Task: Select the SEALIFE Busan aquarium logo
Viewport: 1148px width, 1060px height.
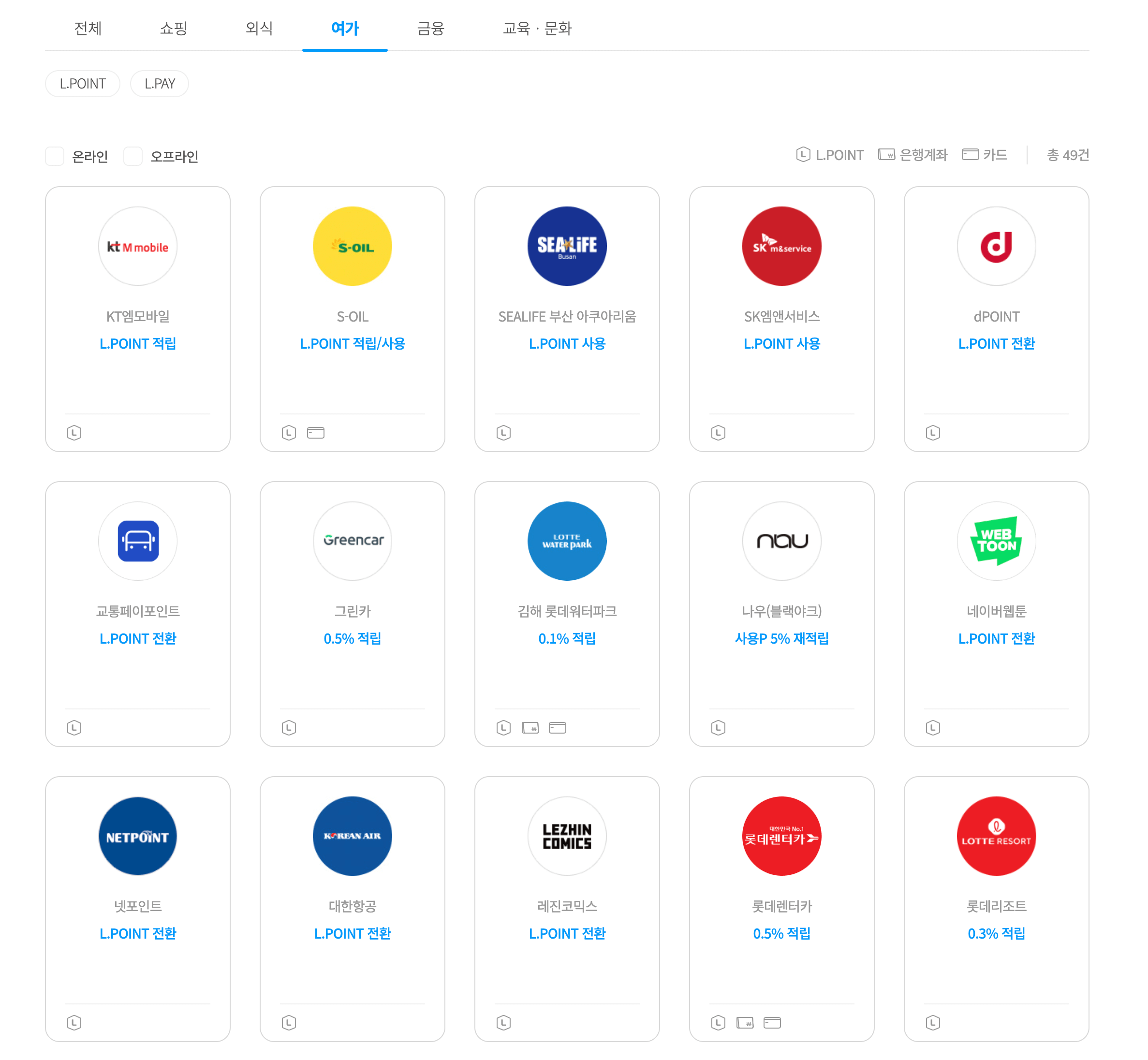Action: point(567,246)
